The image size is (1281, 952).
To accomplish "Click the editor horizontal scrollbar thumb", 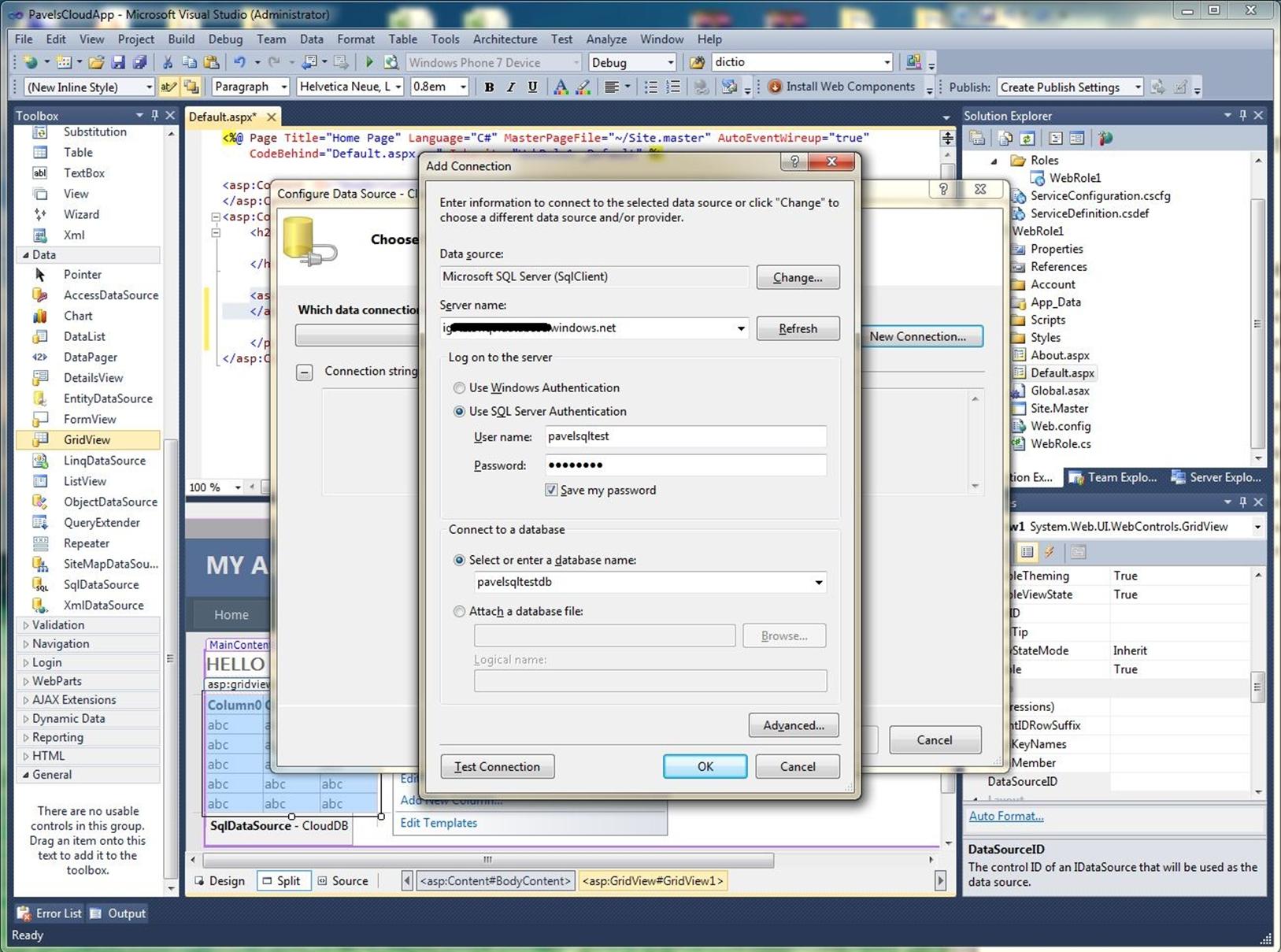I will pyautogui.click(x=488, y=860).
